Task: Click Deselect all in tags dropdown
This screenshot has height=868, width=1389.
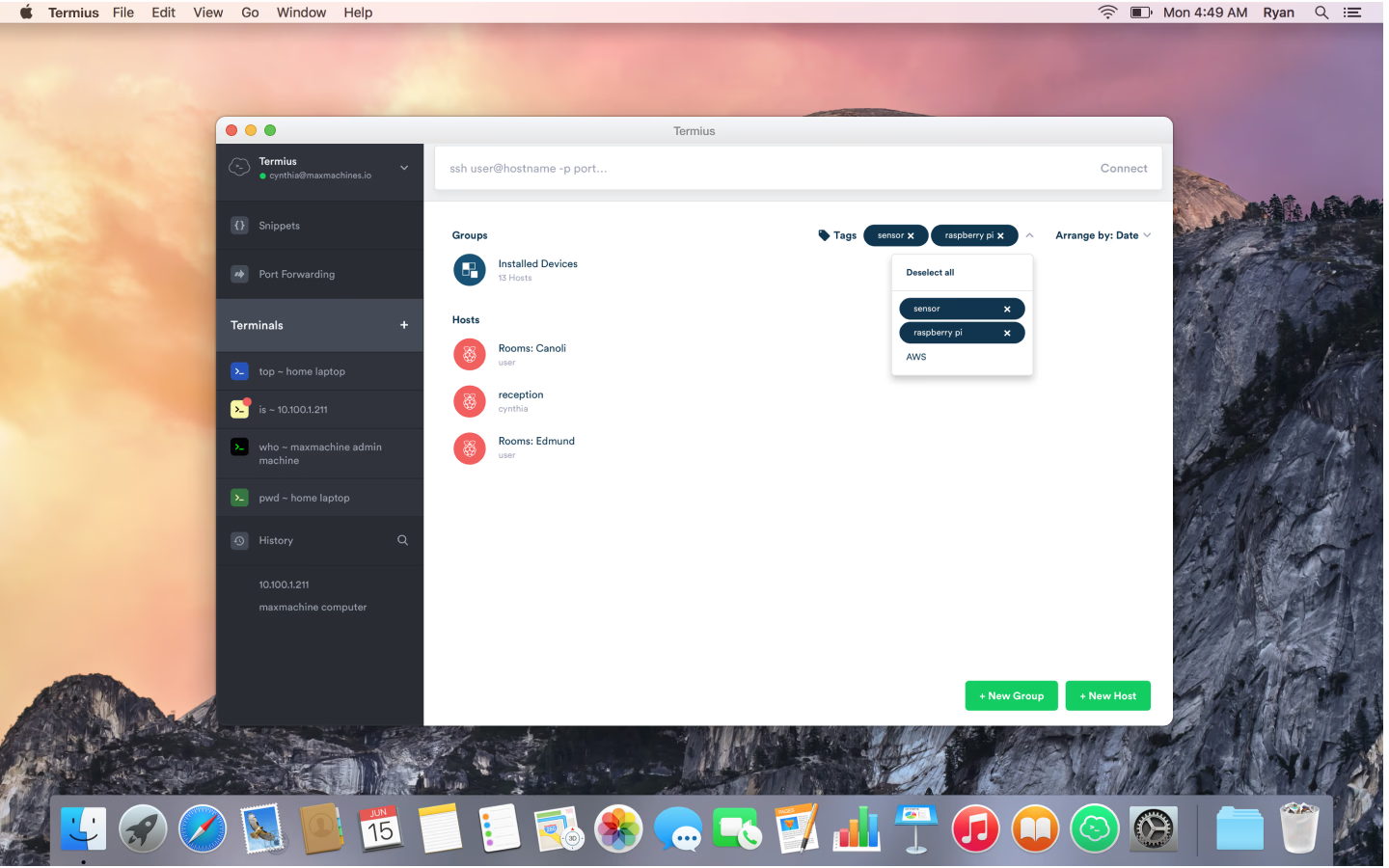Action: tap(930, 273)
